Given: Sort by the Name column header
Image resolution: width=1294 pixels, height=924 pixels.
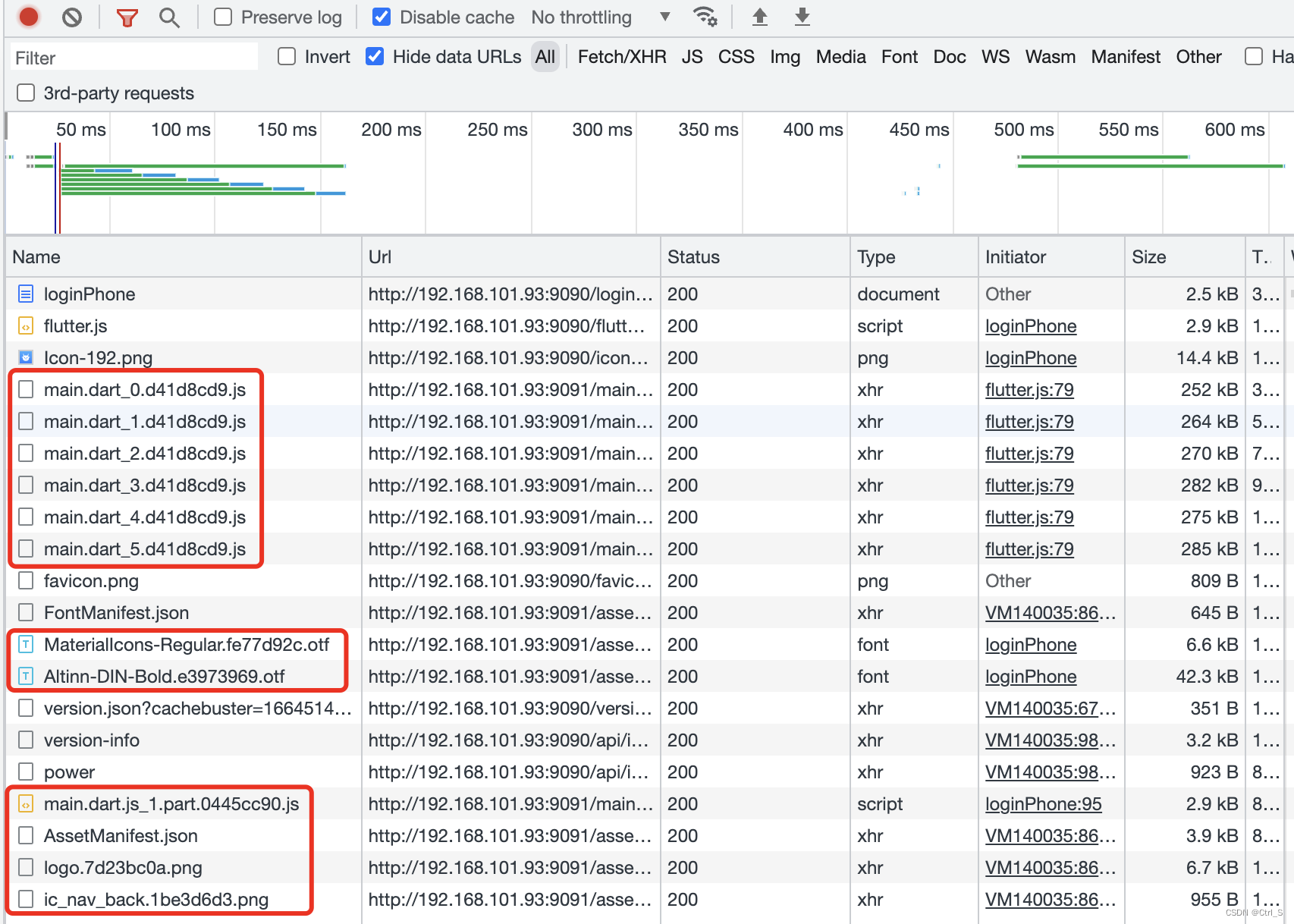Looking at the screenshot, I should (183, 257).
